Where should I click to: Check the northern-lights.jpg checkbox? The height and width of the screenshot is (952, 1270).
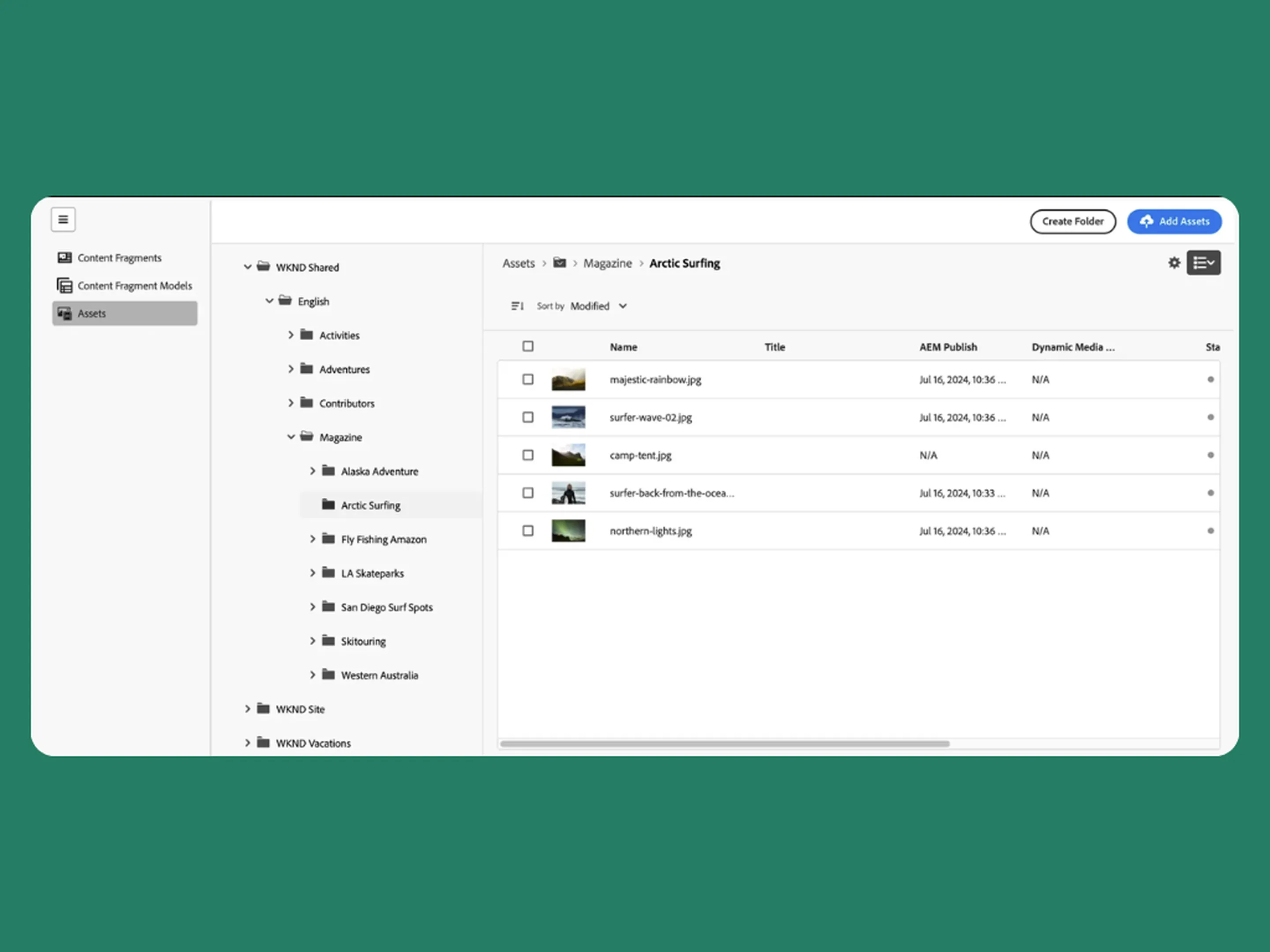pyautogui.click(x=528, y=531)
